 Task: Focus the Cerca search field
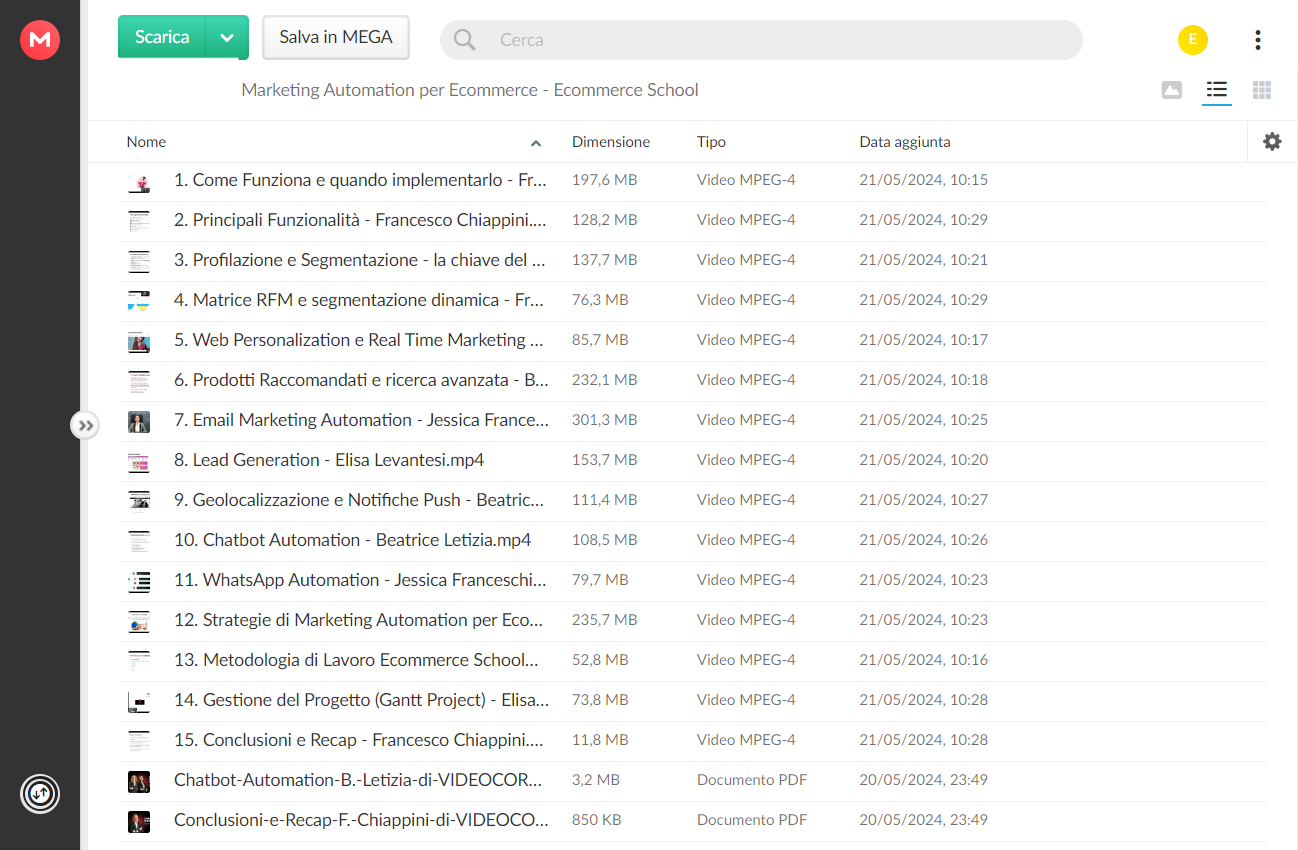(761, 40)
